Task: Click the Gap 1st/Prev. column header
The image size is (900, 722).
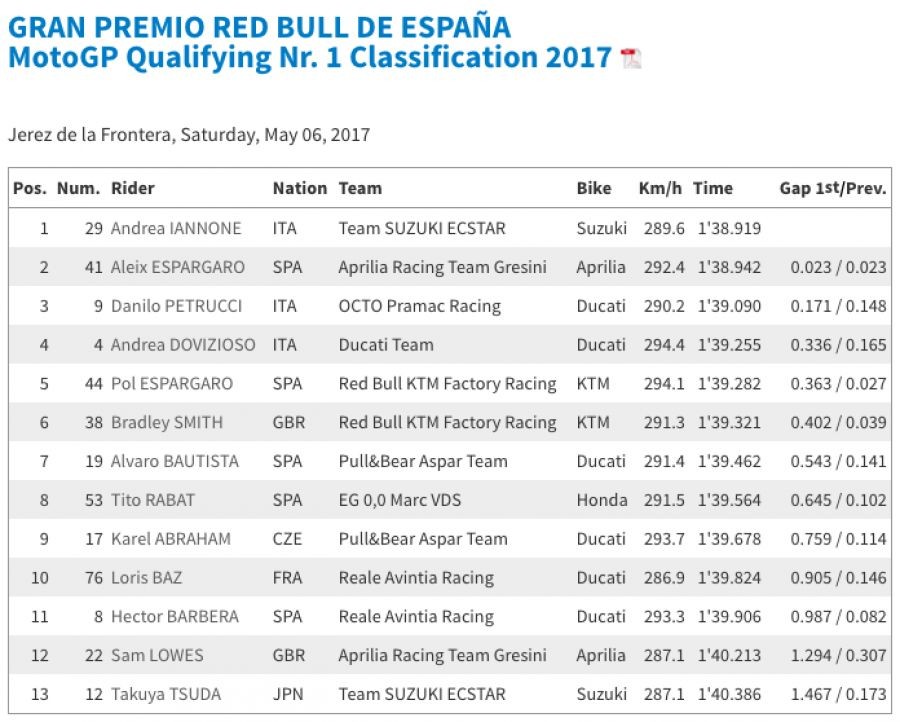Action: point(833,188)
